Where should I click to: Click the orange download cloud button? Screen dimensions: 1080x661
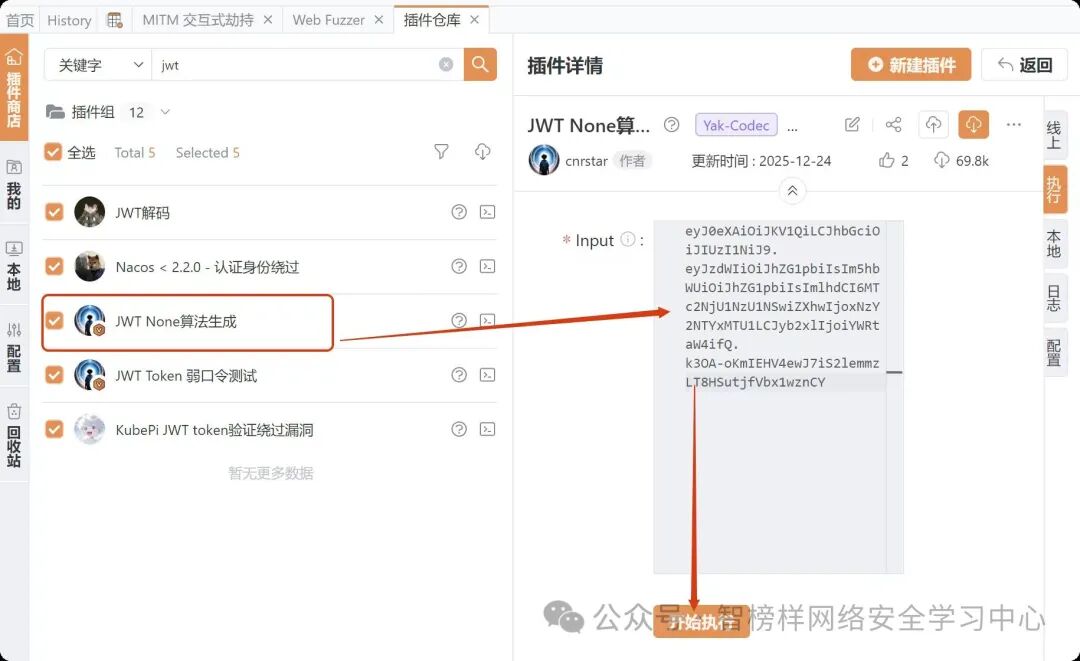[x=973, y=125]
